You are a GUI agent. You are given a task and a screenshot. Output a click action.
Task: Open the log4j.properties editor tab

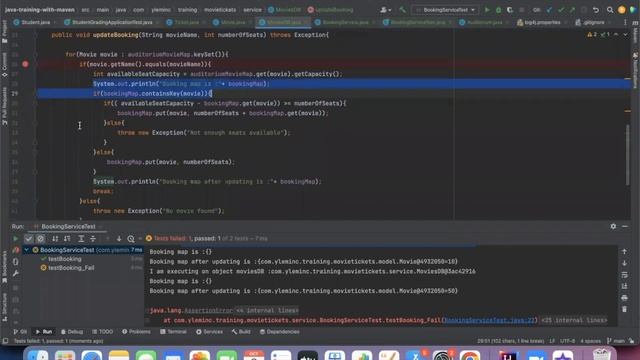[x=539, y=22]
